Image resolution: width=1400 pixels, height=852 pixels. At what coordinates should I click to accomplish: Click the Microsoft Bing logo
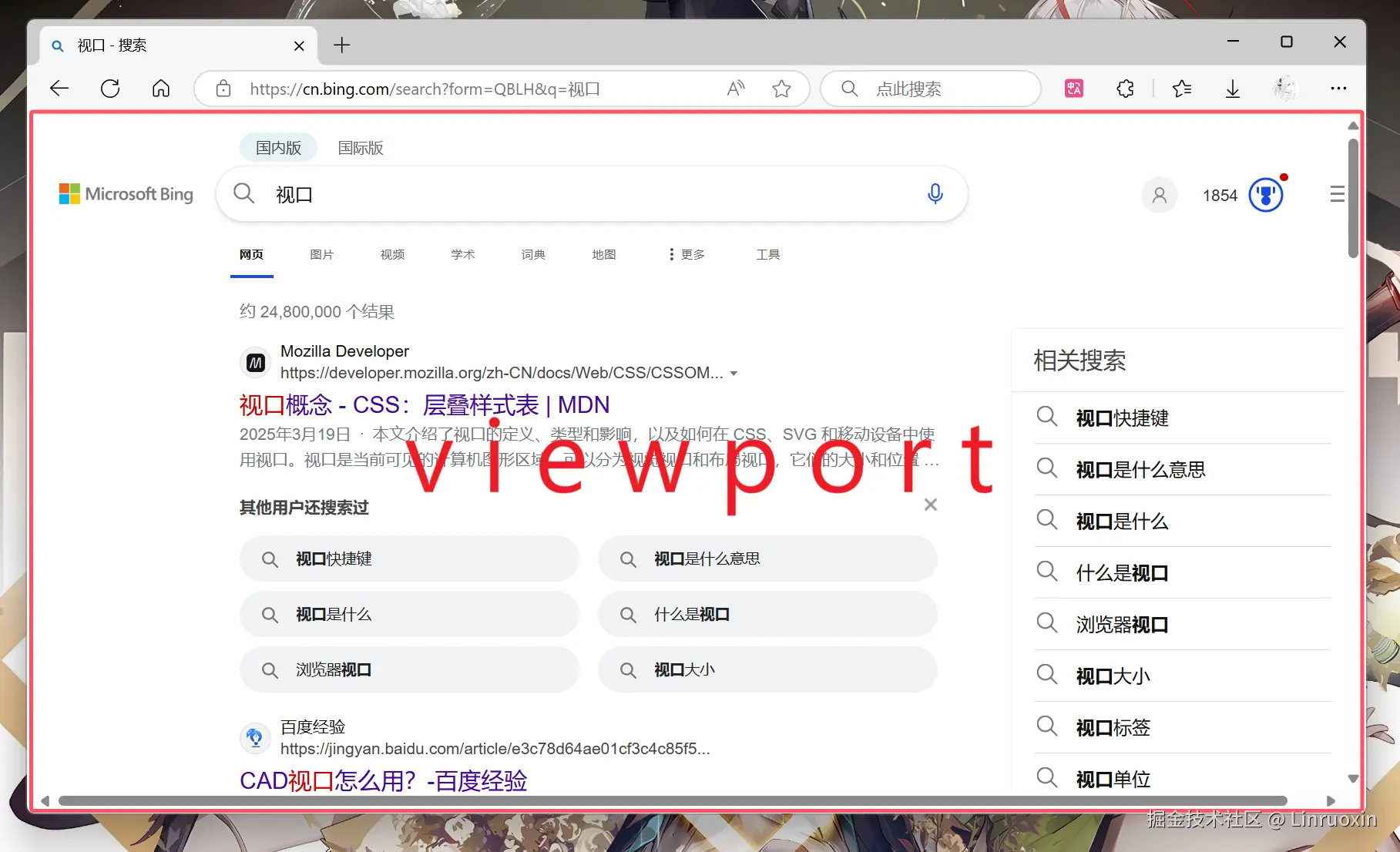126,194
